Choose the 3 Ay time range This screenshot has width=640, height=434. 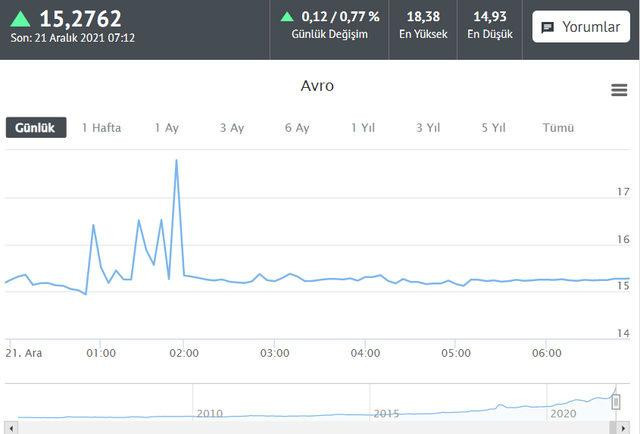[232, 128]
